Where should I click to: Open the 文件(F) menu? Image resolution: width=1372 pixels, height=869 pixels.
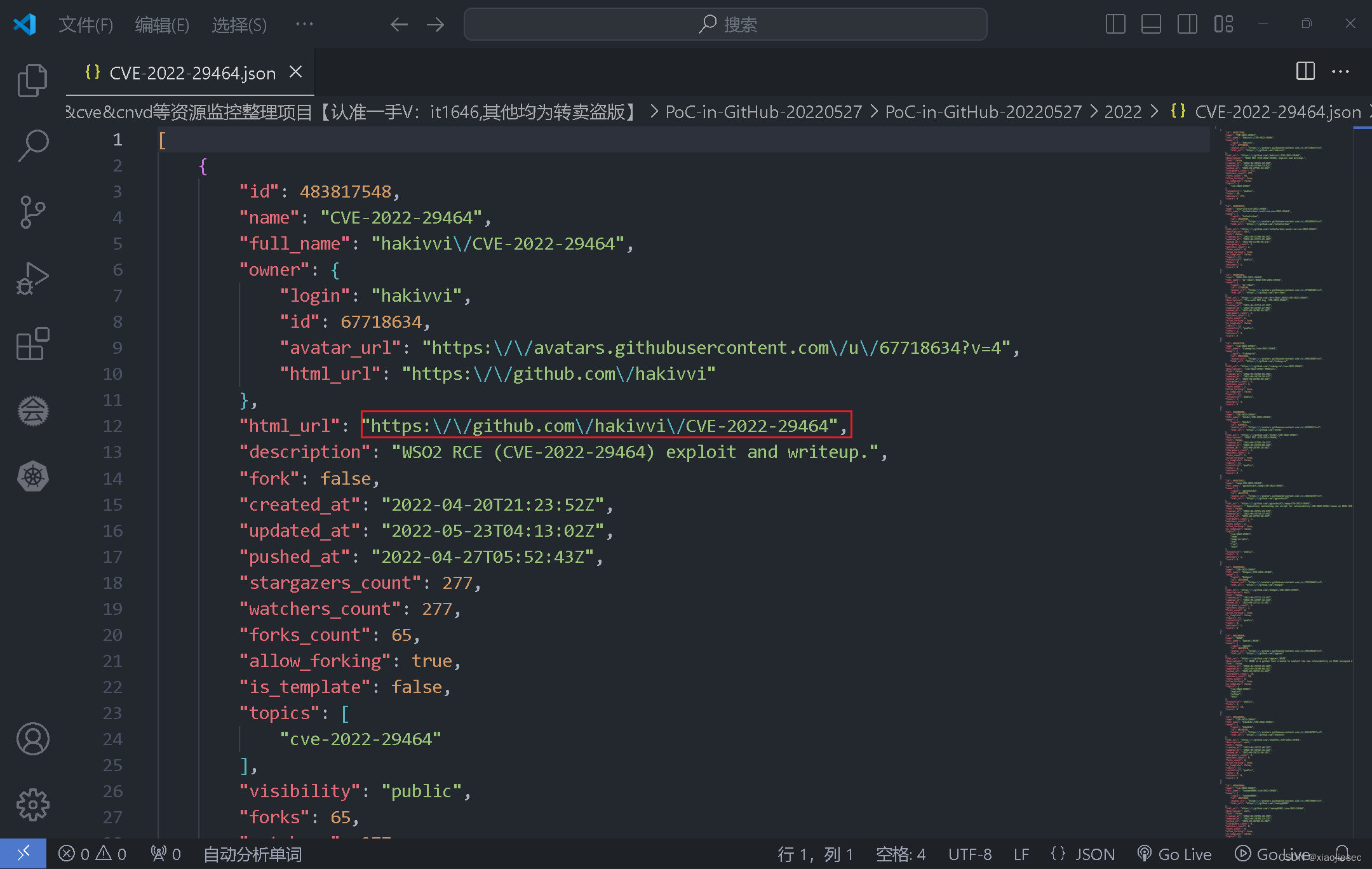86,25
